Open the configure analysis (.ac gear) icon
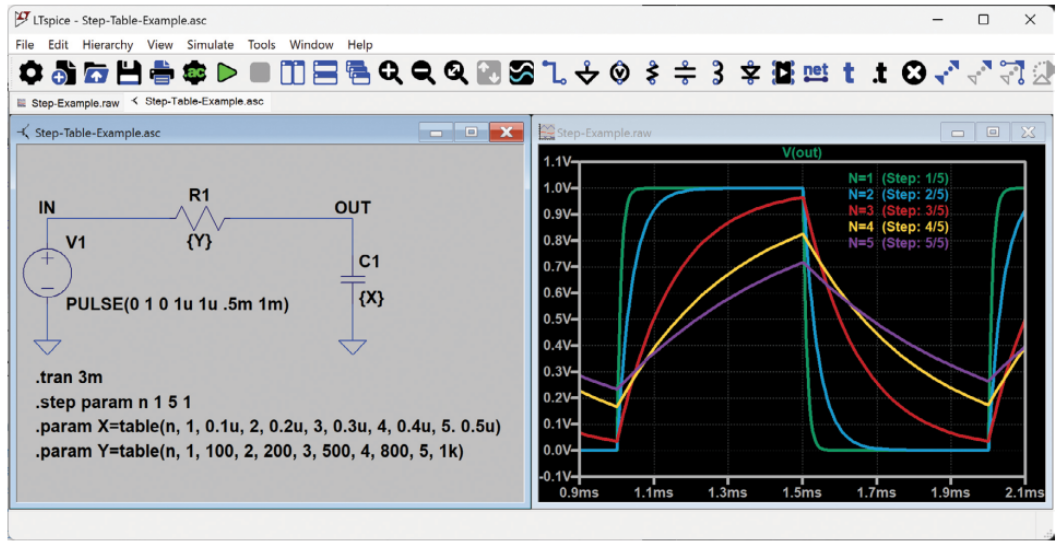 pos(195,72)
